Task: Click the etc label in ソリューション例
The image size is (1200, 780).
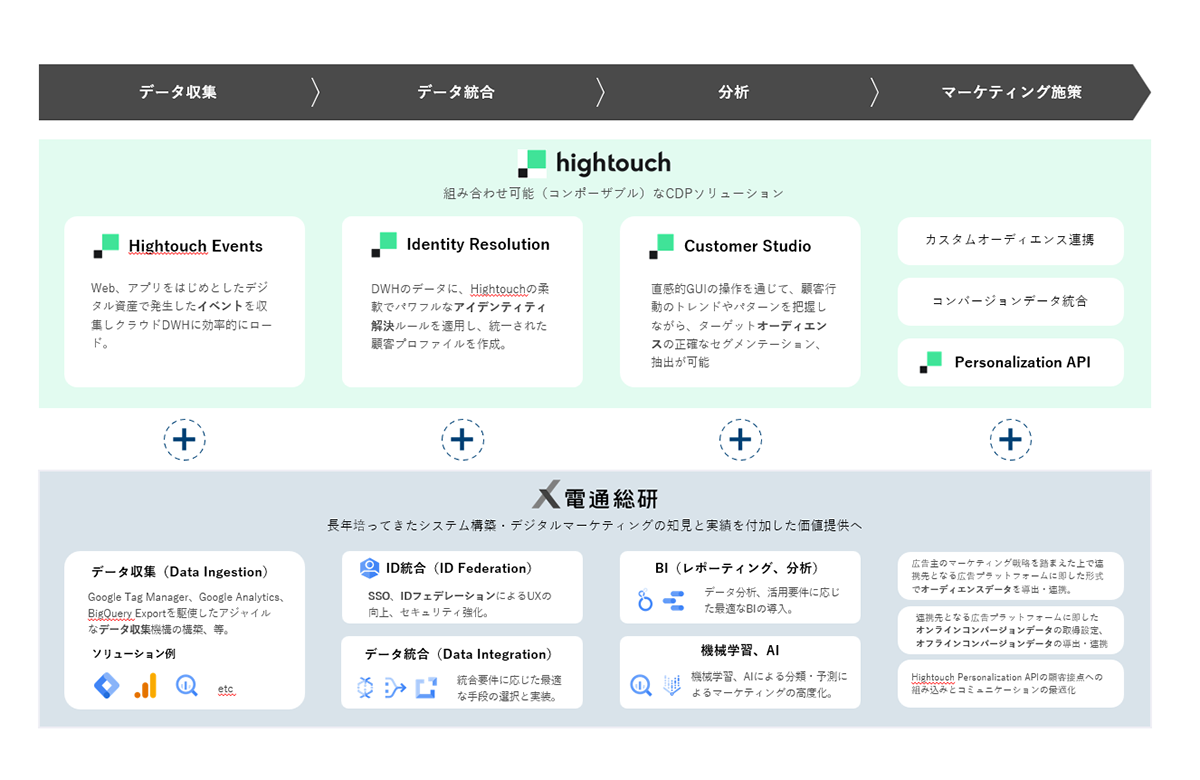Action: pyautogui.click(x=226, y=689)
